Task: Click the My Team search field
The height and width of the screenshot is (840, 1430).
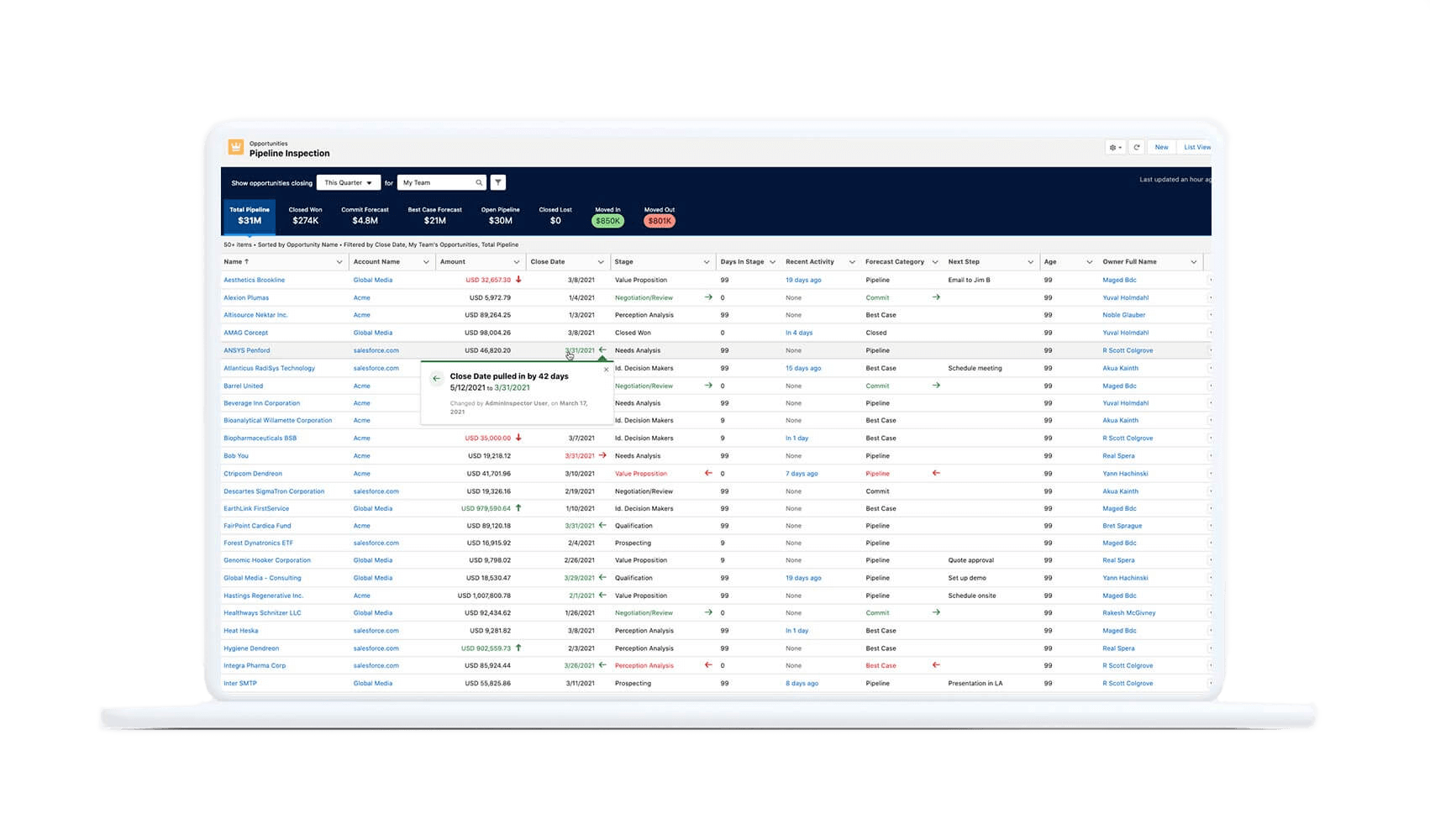Action: [x=441, y=182]
